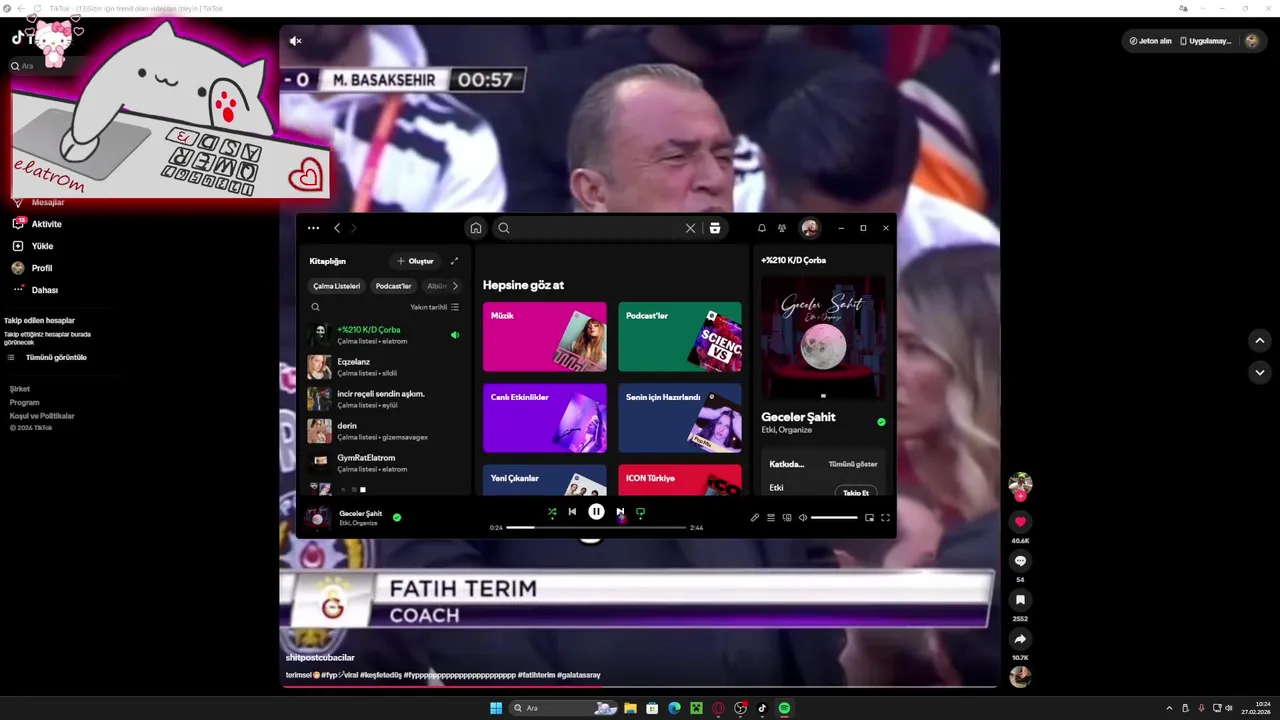Image resolution: width=1280 pixels, height=720 pixels.
Task: Open Eqzelanz playlist
Action: 384,367
